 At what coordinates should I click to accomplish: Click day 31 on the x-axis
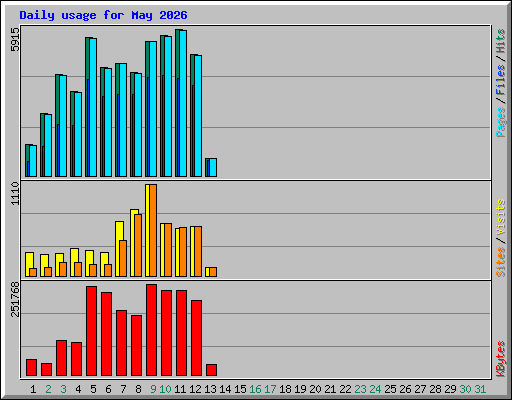tap(480, 389)
